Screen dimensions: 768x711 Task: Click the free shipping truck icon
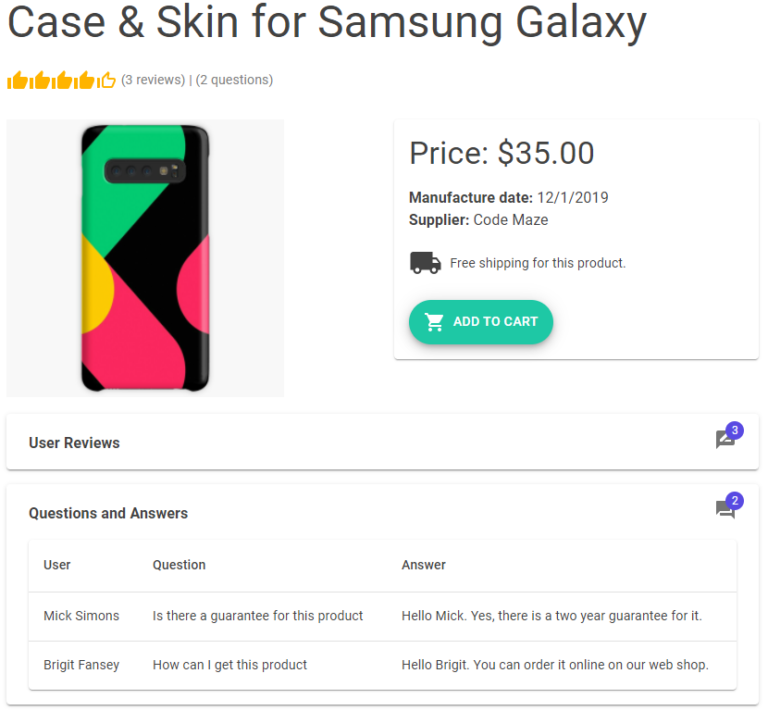pos(425,263)
